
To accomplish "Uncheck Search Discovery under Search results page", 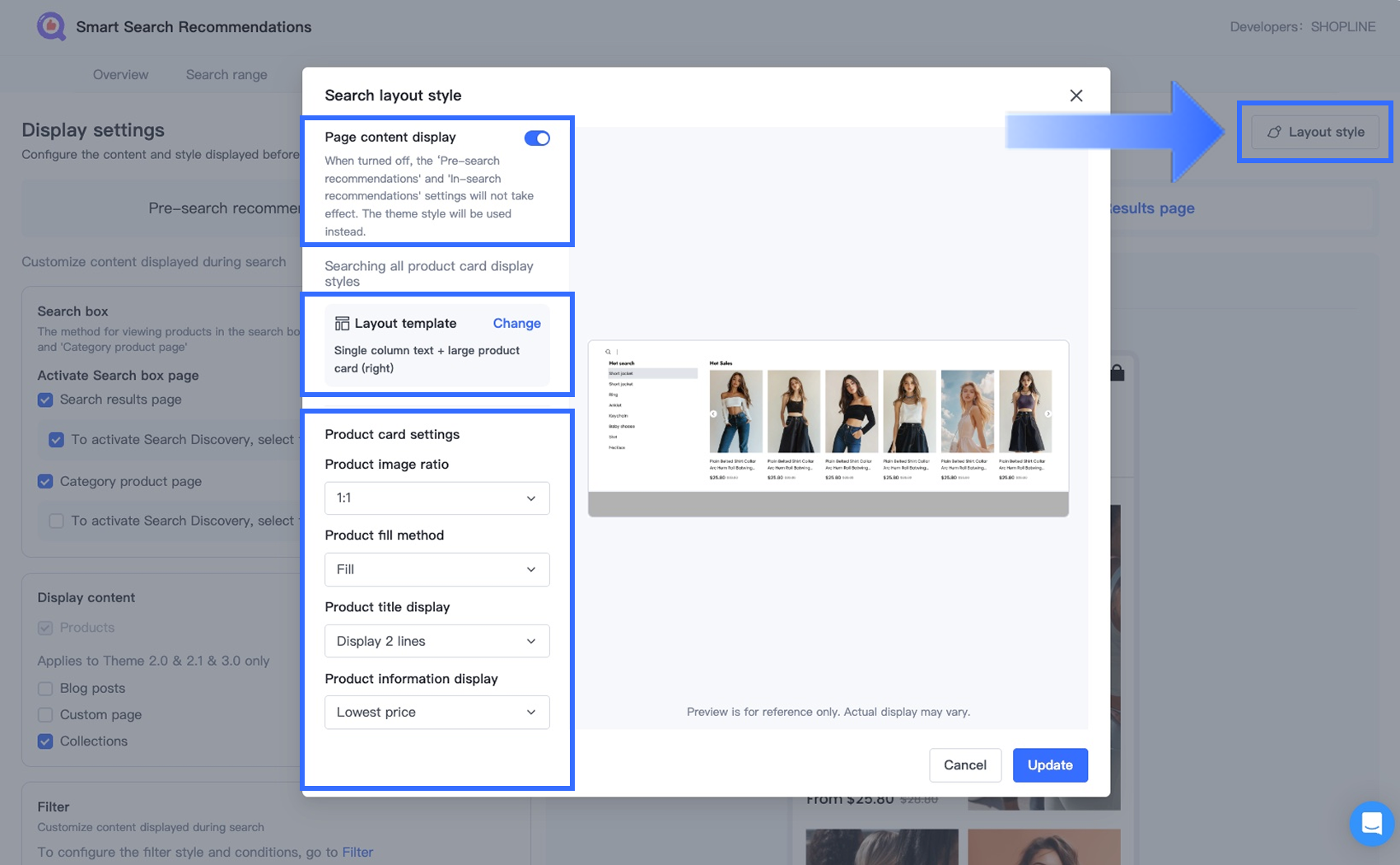I will 56,440.
